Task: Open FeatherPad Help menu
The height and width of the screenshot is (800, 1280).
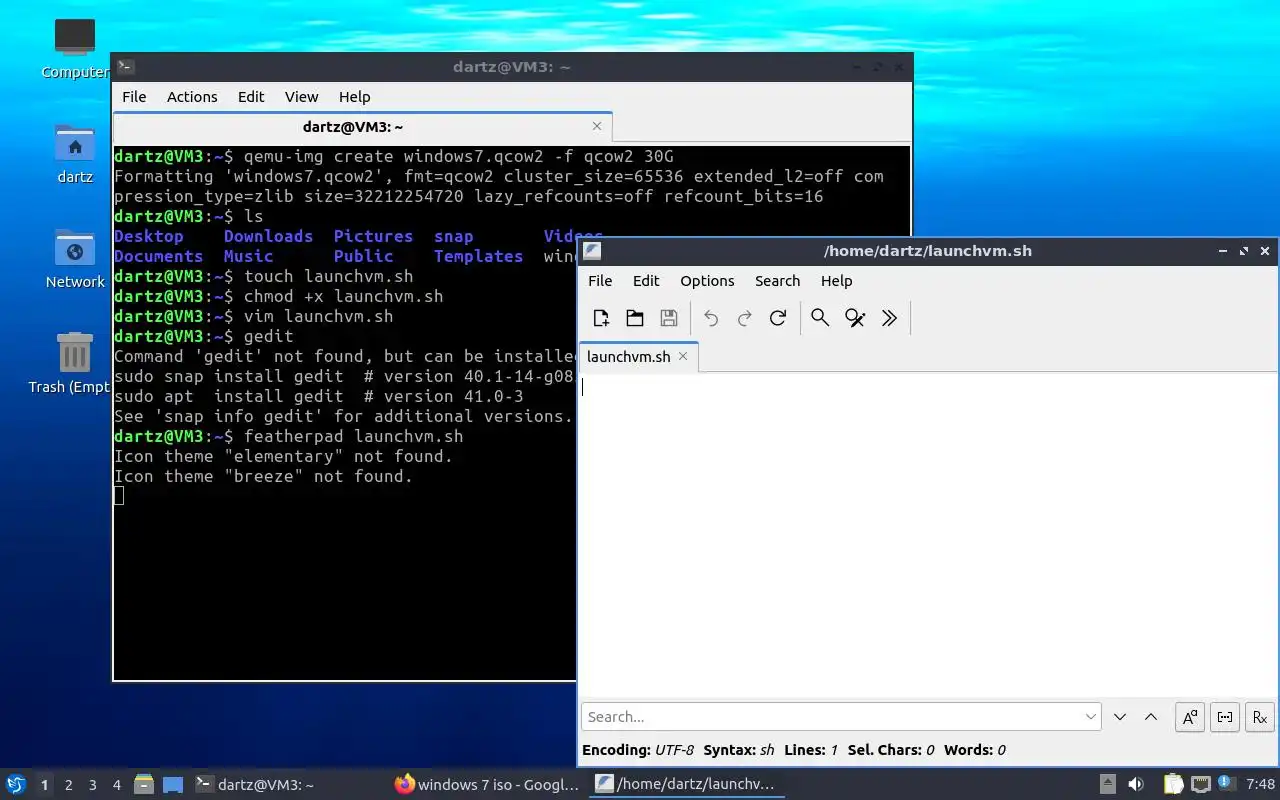Action: (x=836, y=281)
